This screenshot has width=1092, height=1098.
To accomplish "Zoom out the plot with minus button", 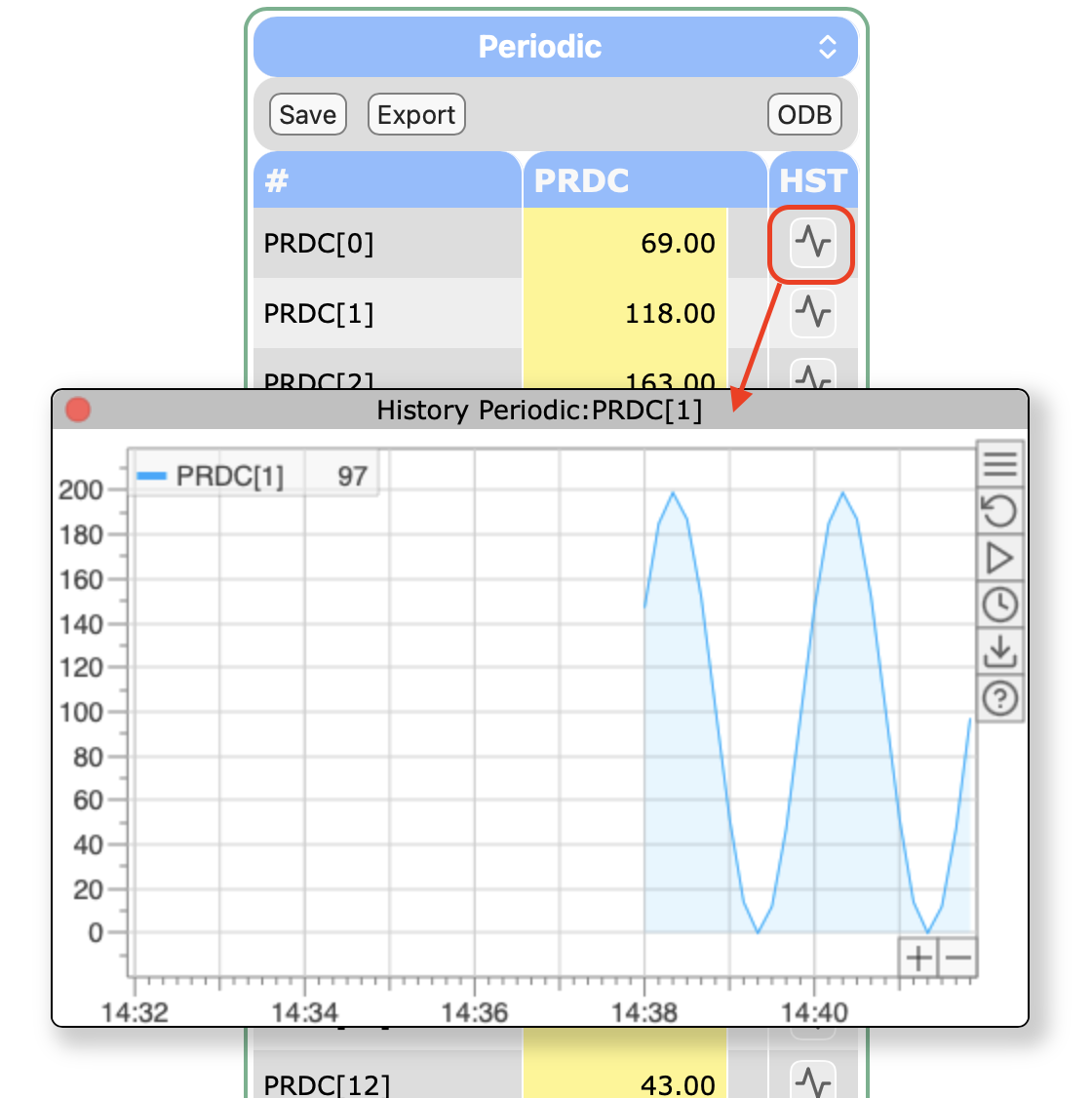I will pyautogui.click(x=958, y=958).
